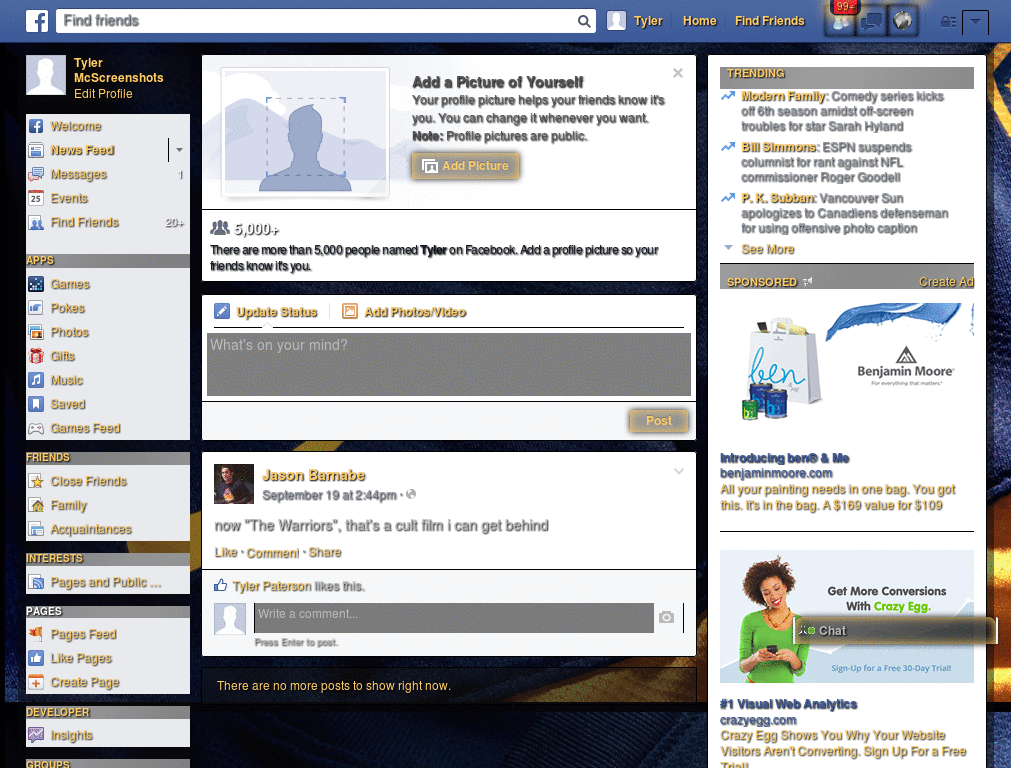Close the Add a Picture card

click(x=678, y=73)
